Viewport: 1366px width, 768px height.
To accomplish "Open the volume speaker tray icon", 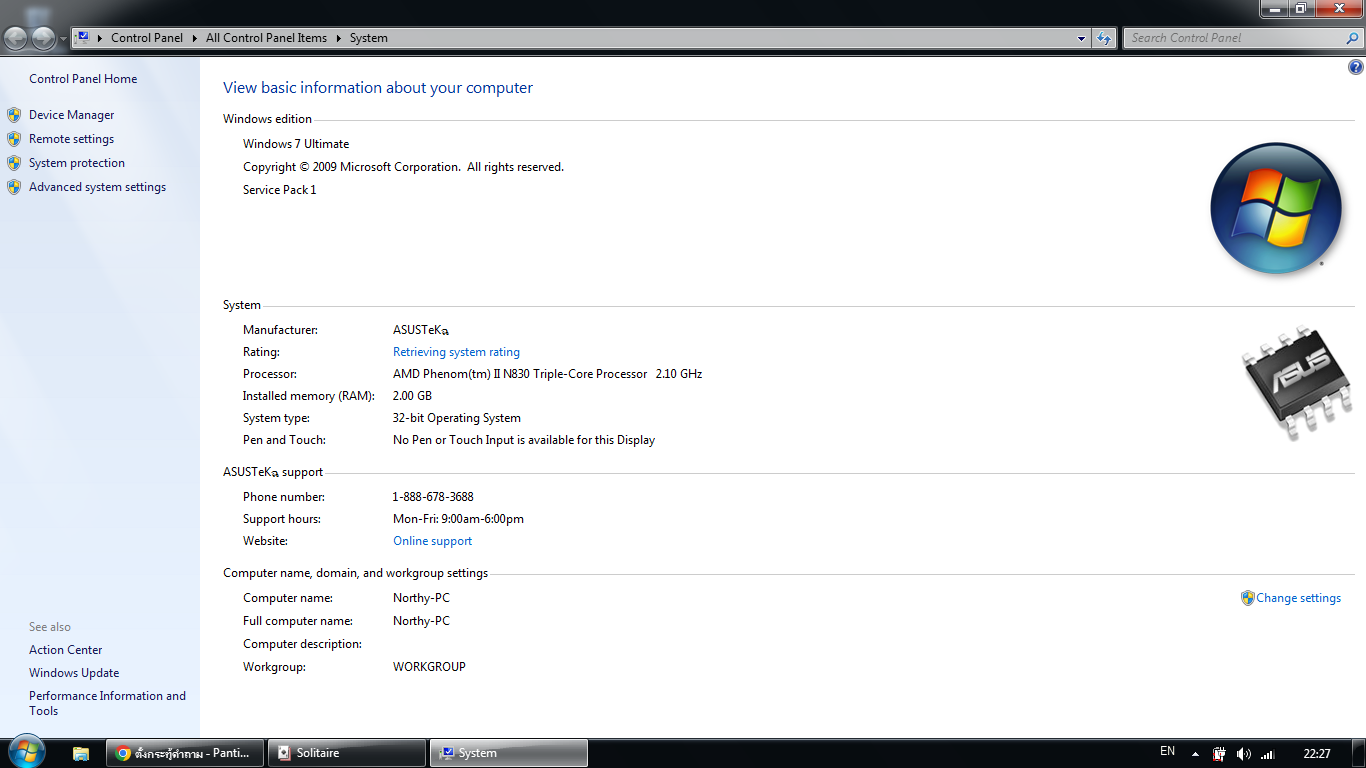I will [1243, 754].
